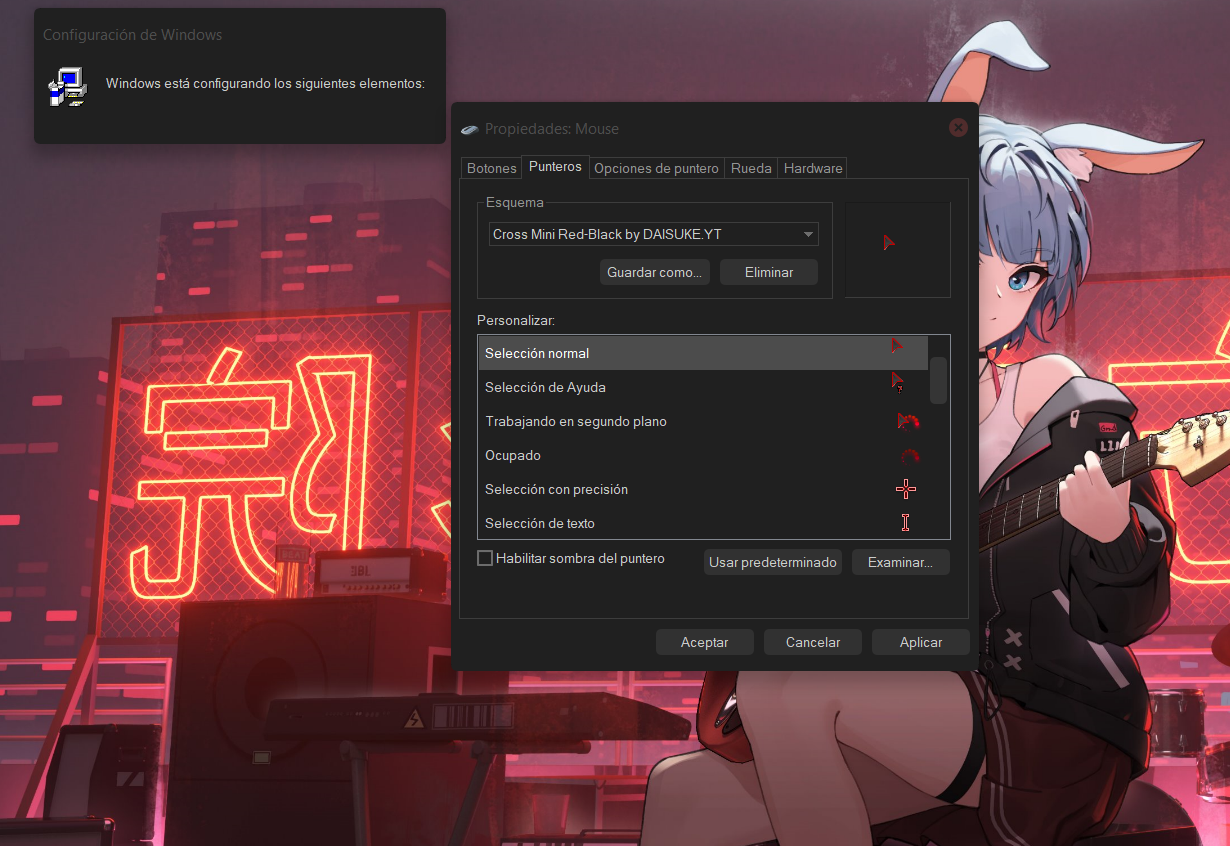Open the cursor scheme dropdown
The width and height of the screenshot is (1230, 846).
coord(808,234)
